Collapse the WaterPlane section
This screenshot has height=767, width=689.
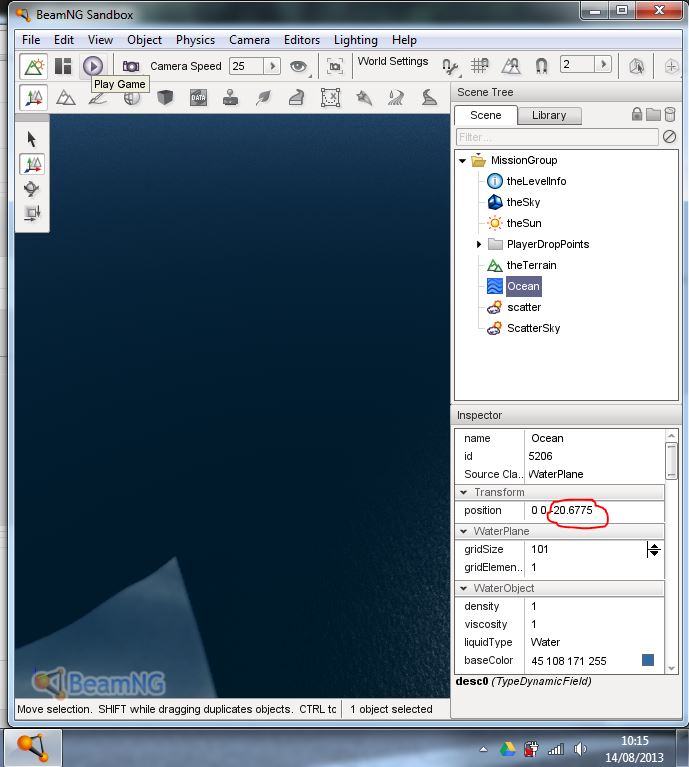point(464,531)
